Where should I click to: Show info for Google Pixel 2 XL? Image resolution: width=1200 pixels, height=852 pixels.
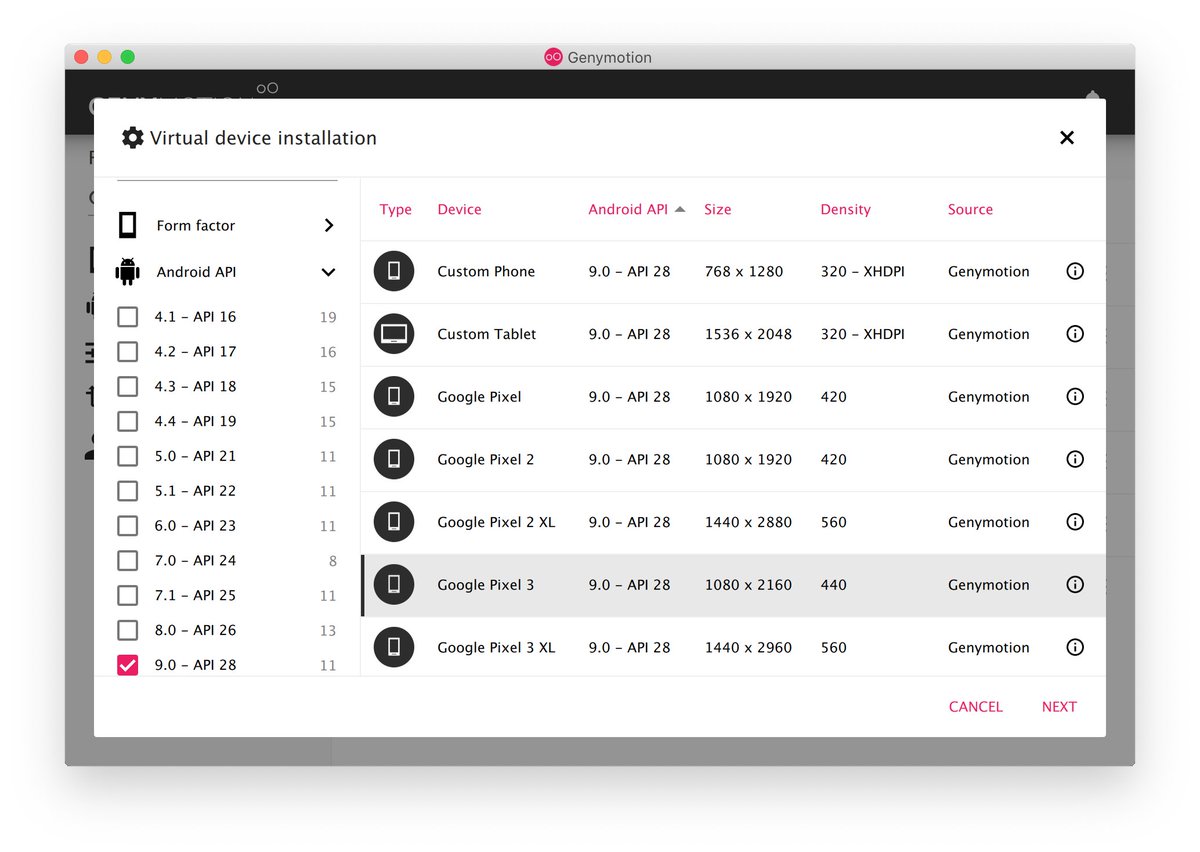click(x=1075, y=522)
